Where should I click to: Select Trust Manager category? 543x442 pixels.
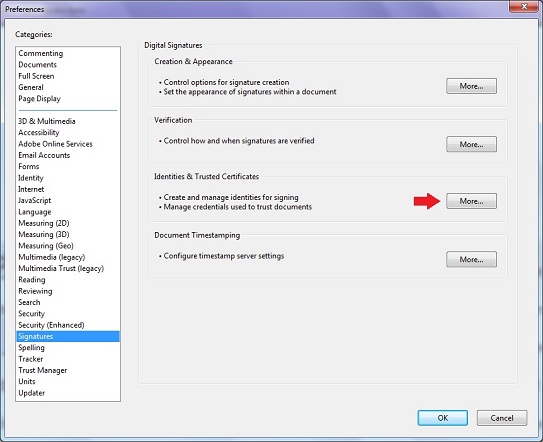coord(43,370)
